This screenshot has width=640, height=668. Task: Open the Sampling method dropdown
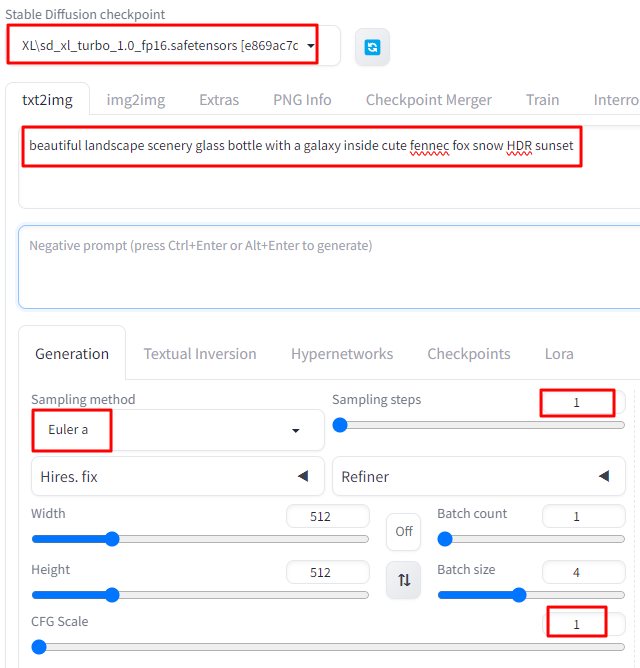tap(178, 430)
